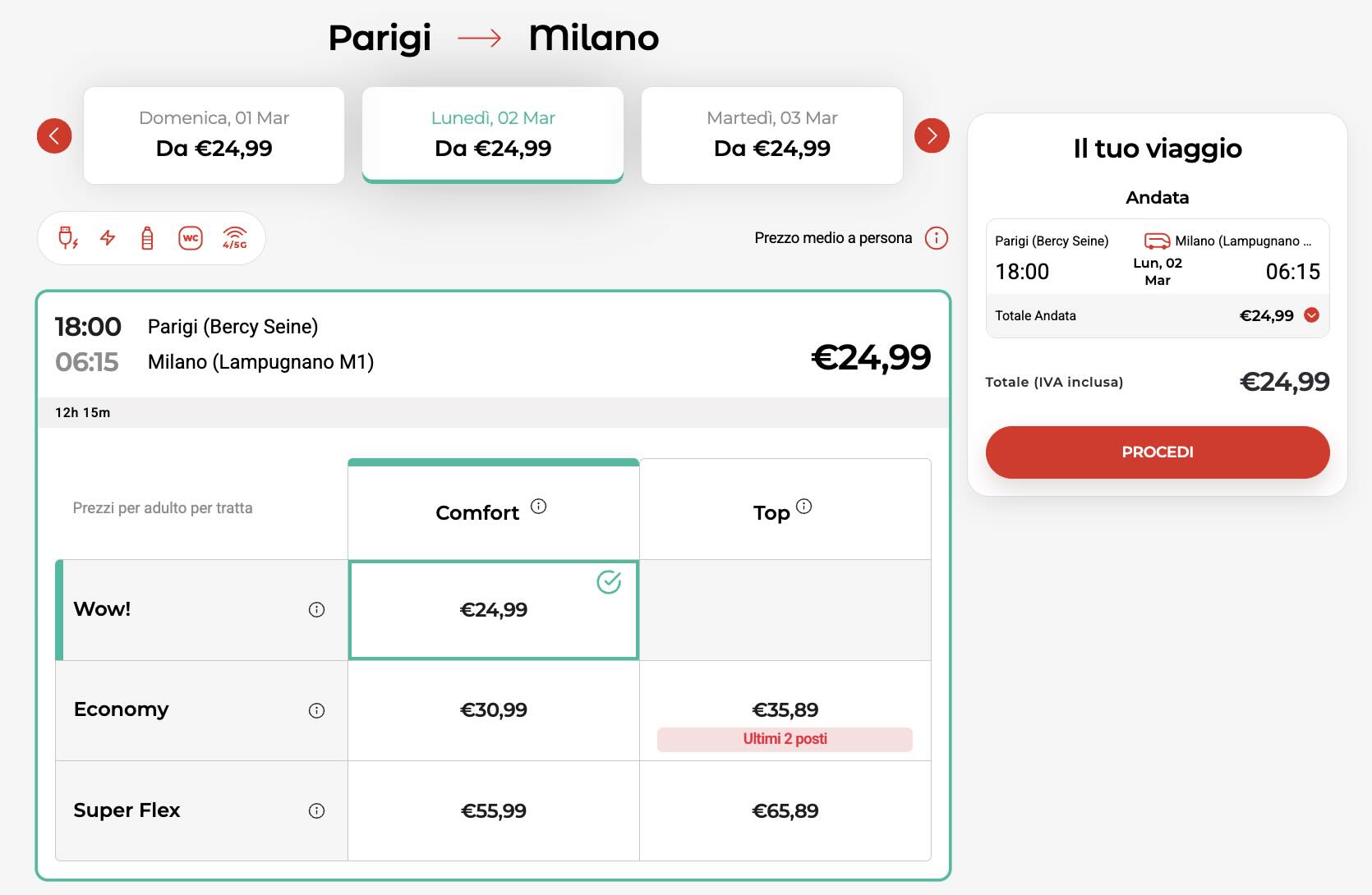1372x895 pixels.
Task: Click the 4/5G Wi-Fi amenity icon
Action: (234, 238)
